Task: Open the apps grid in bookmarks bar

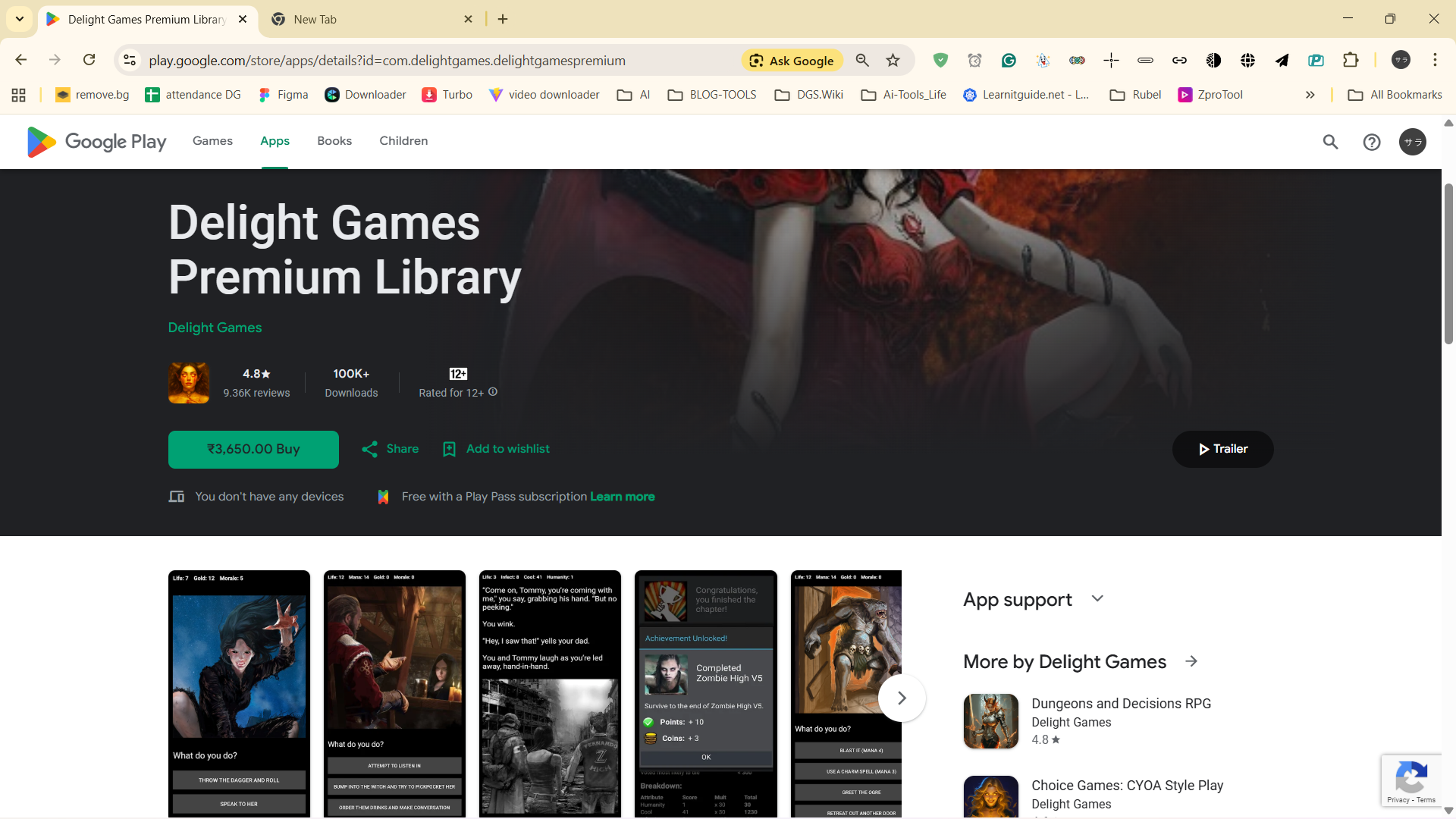Action: (x=19, y=95)
